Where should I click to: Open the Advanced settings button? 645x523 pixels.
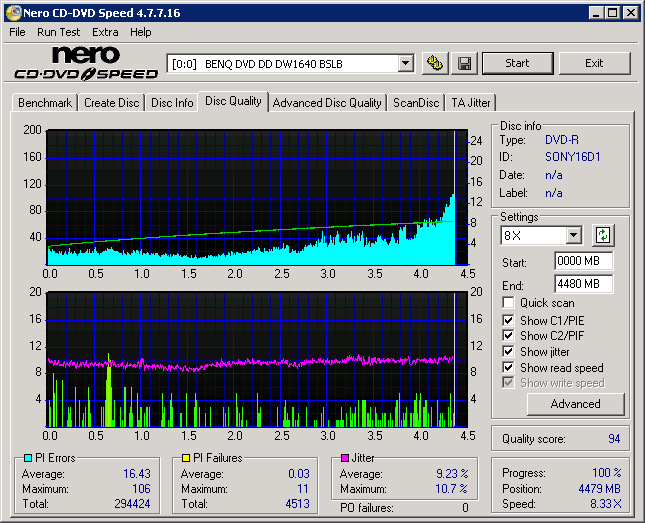tap(575, 404)
